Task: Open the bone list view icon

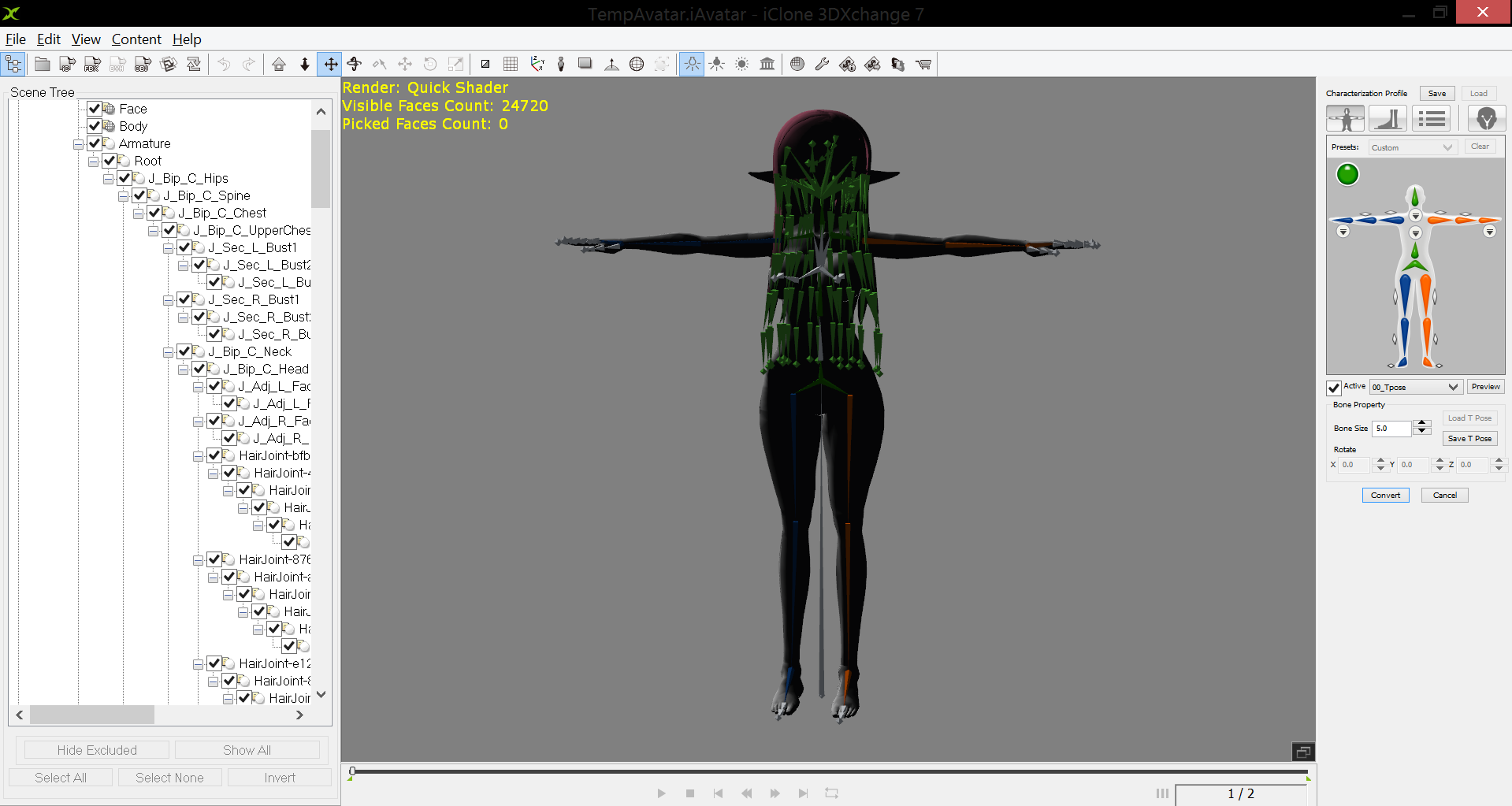Action: 1432,119
